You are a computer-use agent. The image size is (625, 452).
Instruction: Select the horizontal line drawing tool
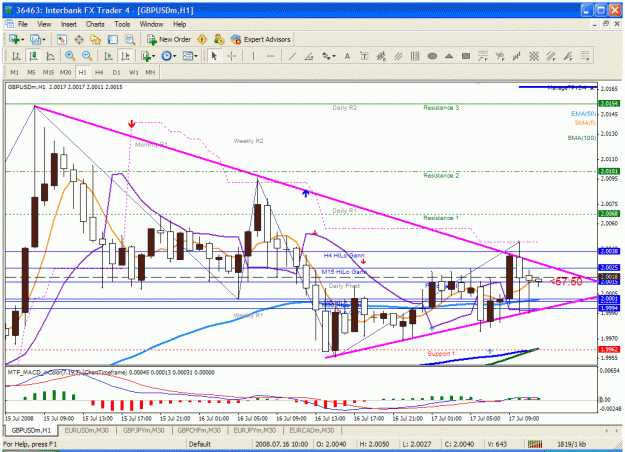tap(270, 56)
